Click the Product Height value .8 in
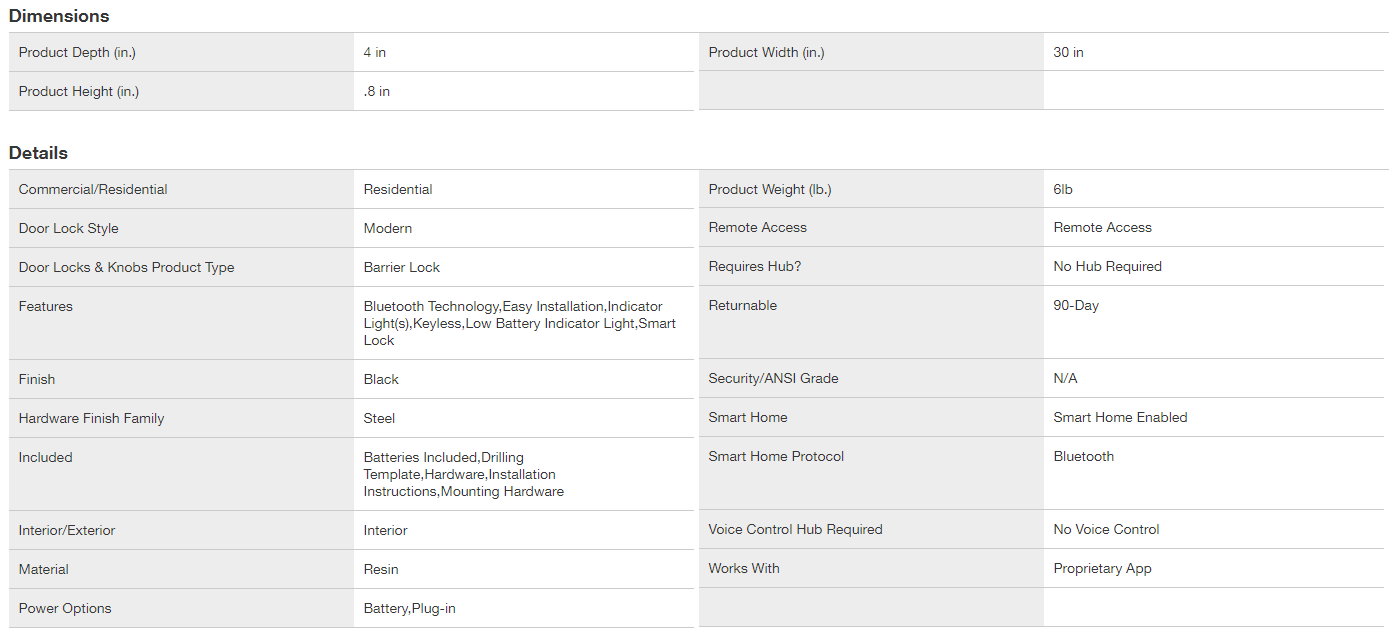The width and height of the screenshot is (1396, 639). 377,91
